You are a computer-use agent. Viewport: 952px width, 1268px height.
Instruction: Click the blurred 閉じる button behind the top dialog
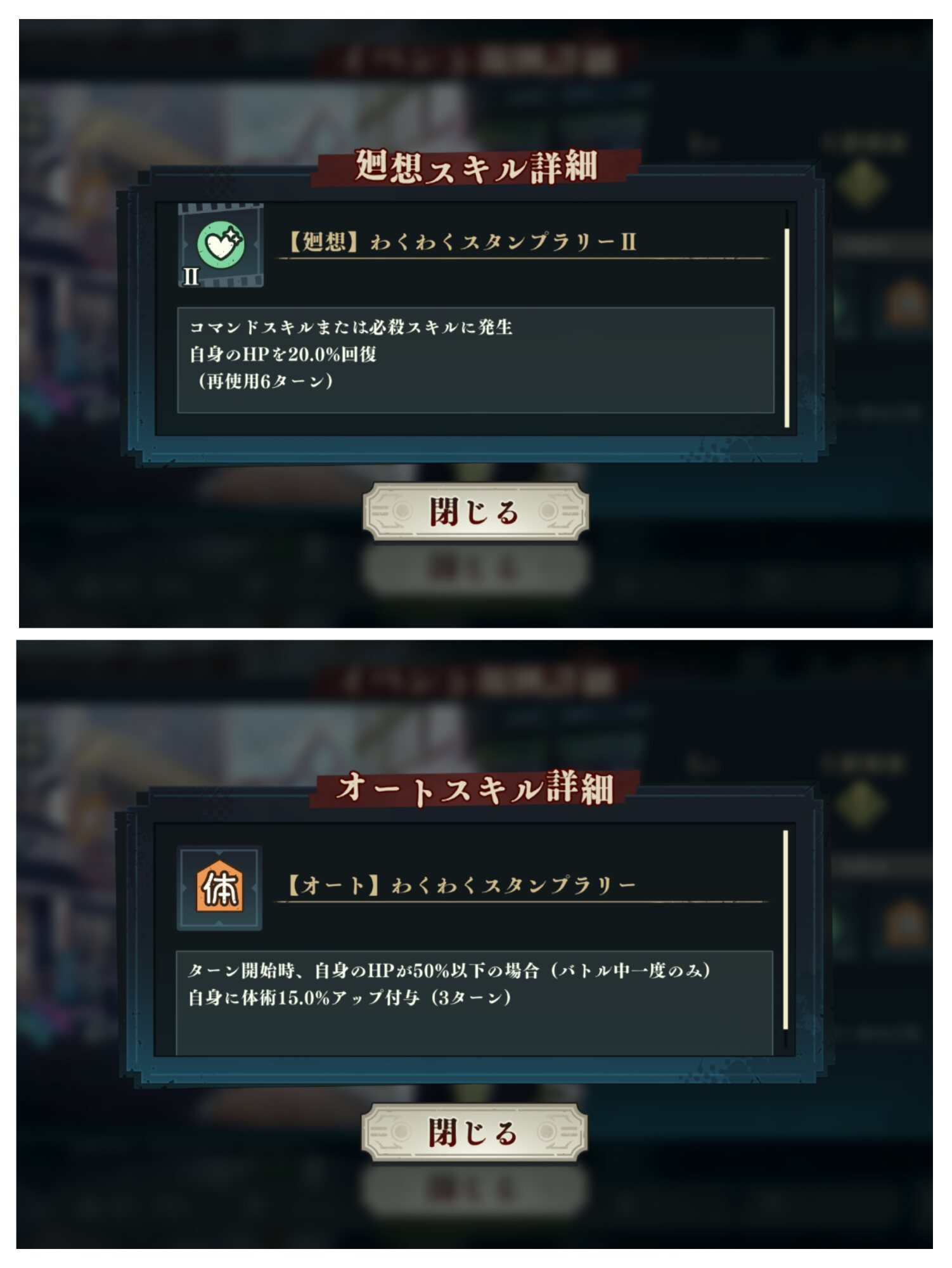(476, 569)
